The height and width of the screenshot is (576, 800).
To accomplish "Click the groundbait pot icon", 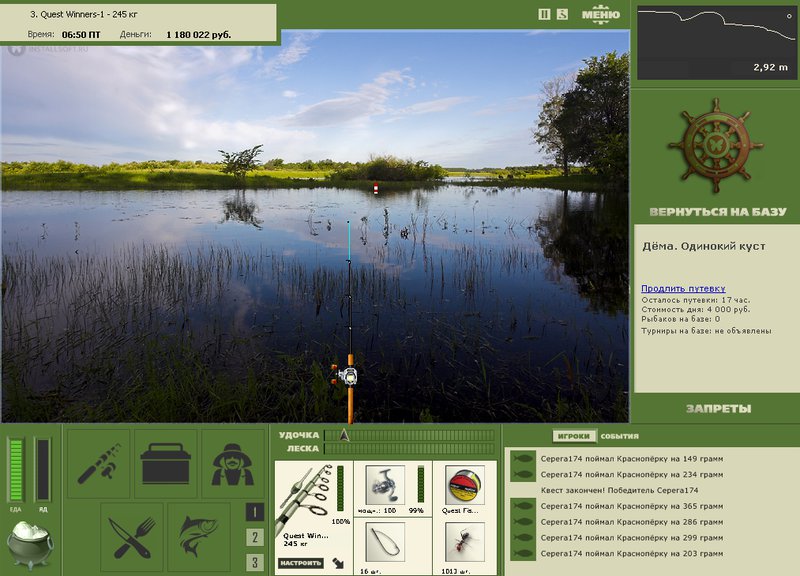I will [x=30, y=545].
